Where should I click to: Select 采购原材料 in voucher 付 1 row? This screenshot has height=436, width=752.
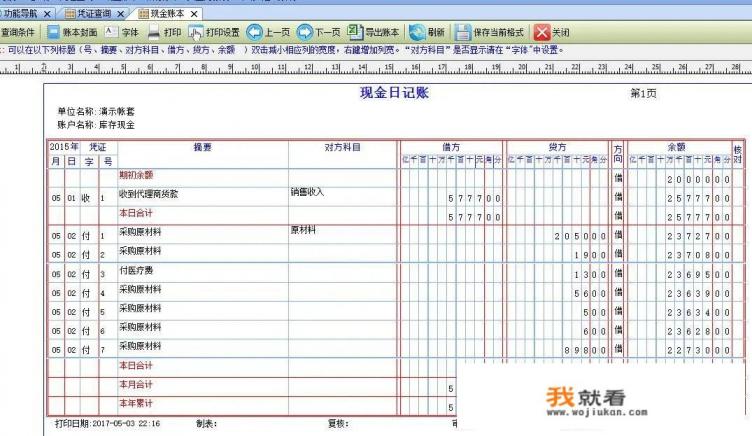click(x=140, y=232)
